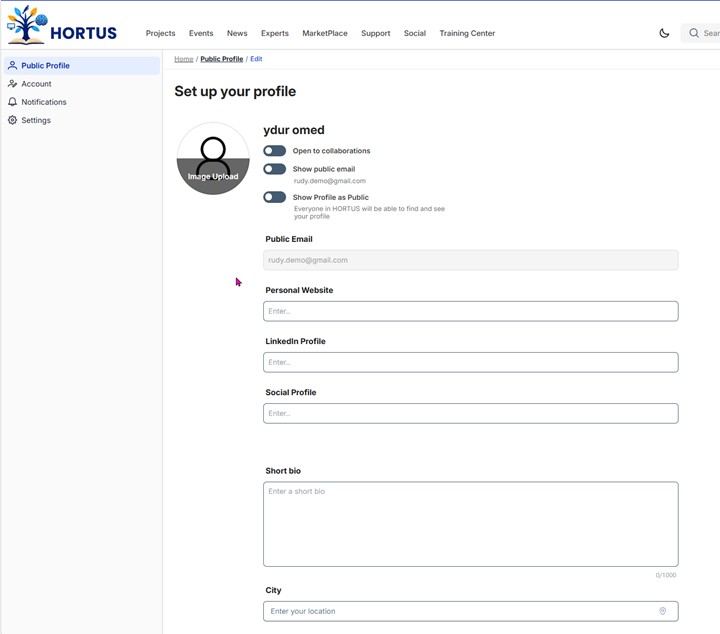This screenshot has height=634, width=720.
Task: Go to the News section
Action: click(x=237, y=33)
